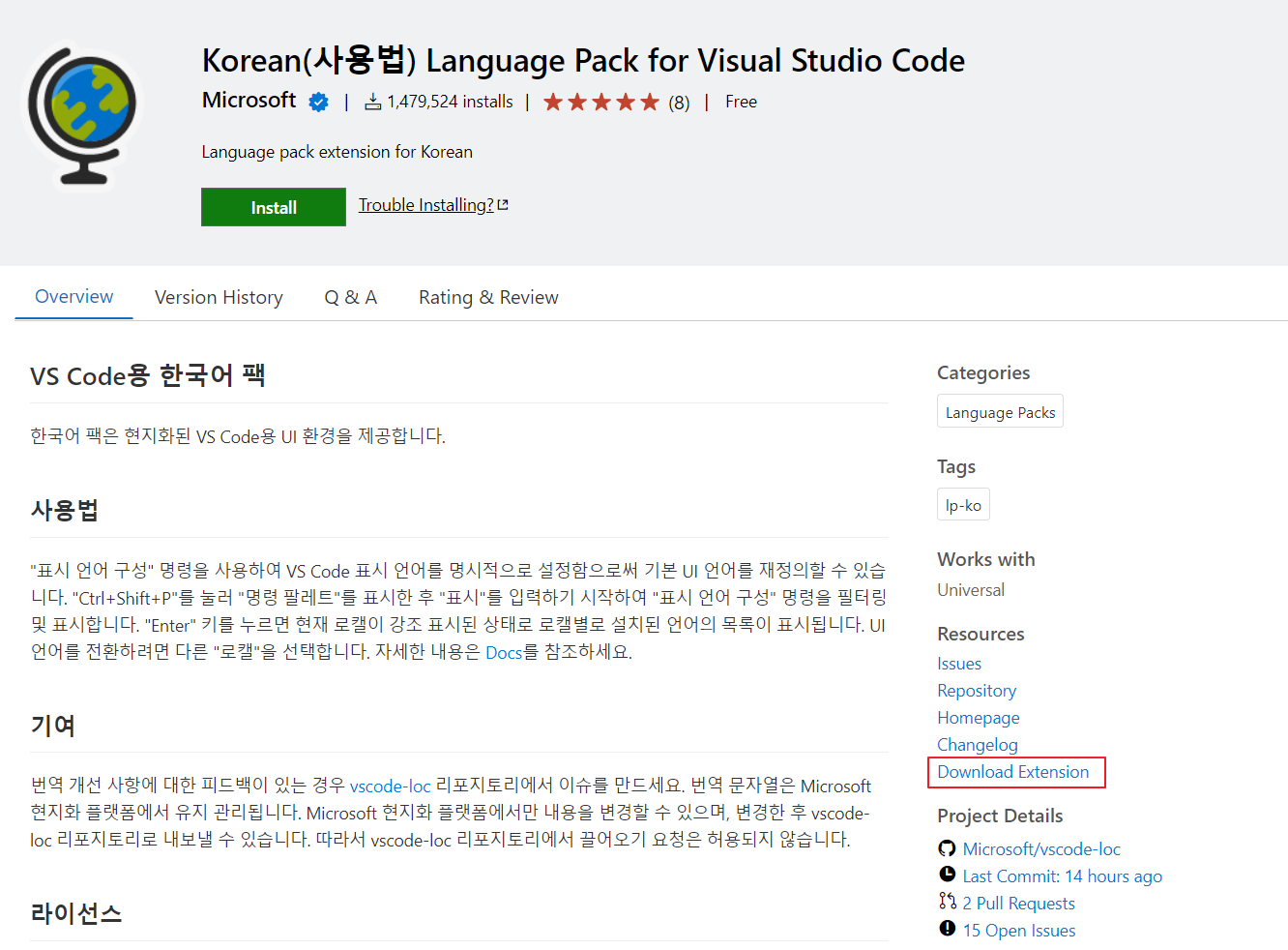Open the Trouble Installing? link
This screenshot has height=950, width=1288.
(x=426, y=205)
